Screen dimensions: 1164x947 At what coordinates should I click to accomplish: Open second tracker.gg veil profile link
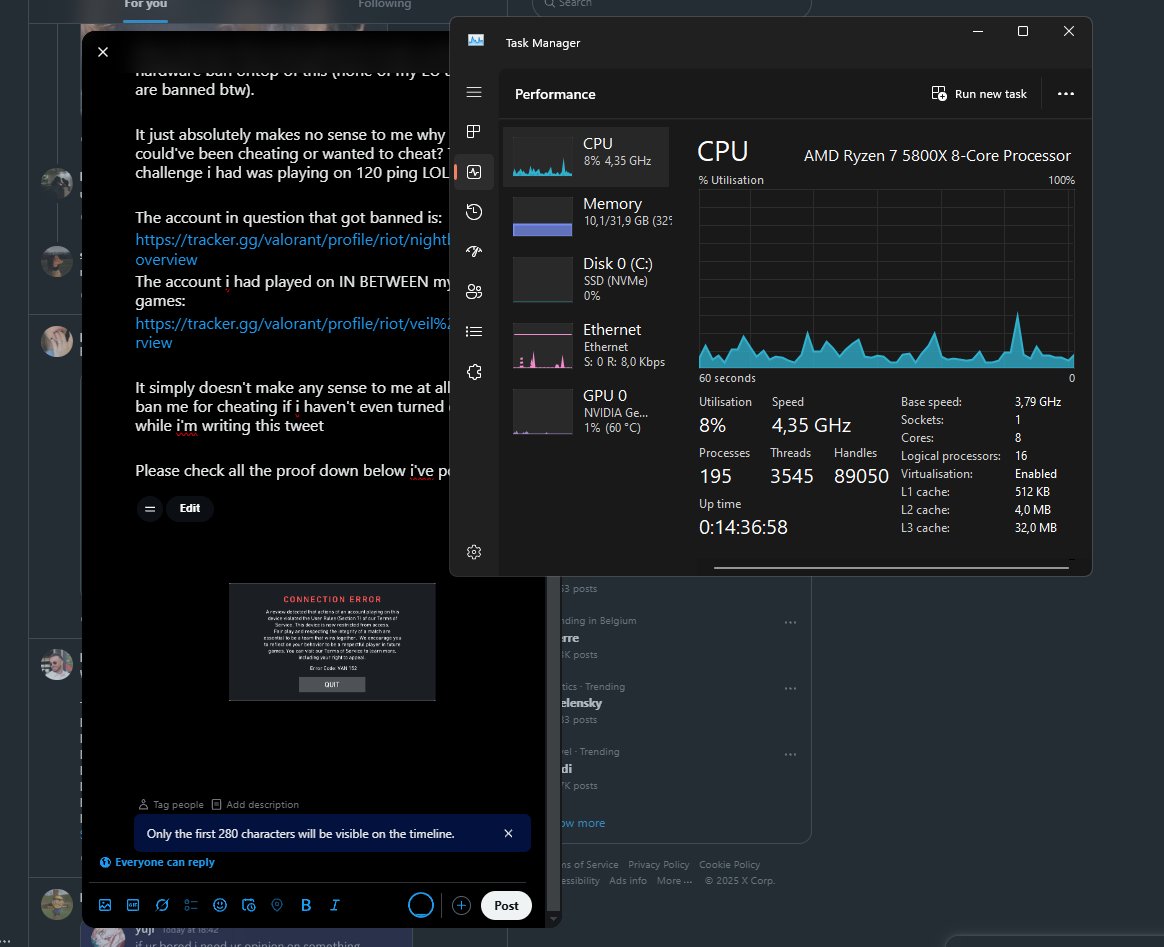pyautogui.click(x=292, y=332)
